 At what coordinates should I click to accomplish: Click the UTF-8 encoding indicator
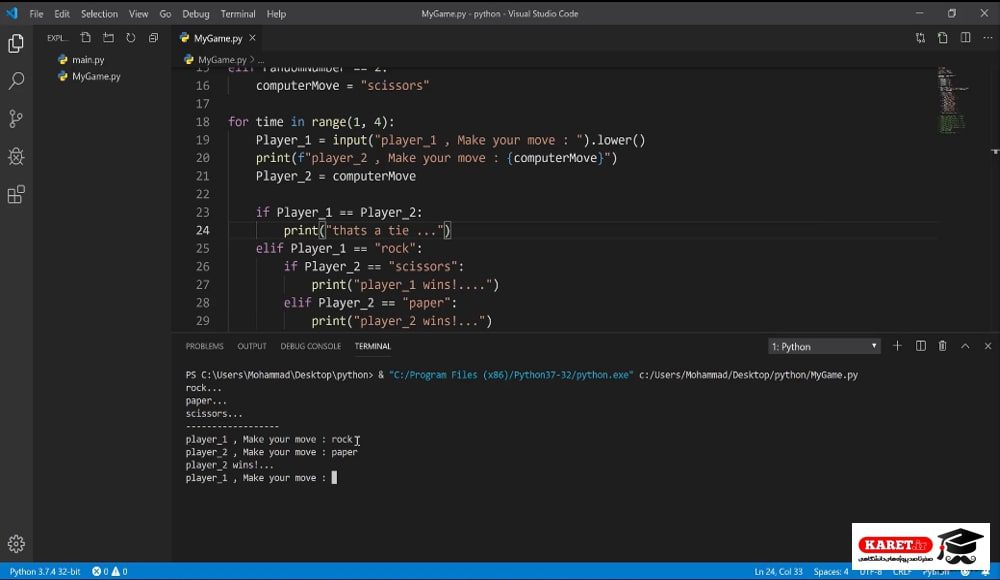pos(871,572)
